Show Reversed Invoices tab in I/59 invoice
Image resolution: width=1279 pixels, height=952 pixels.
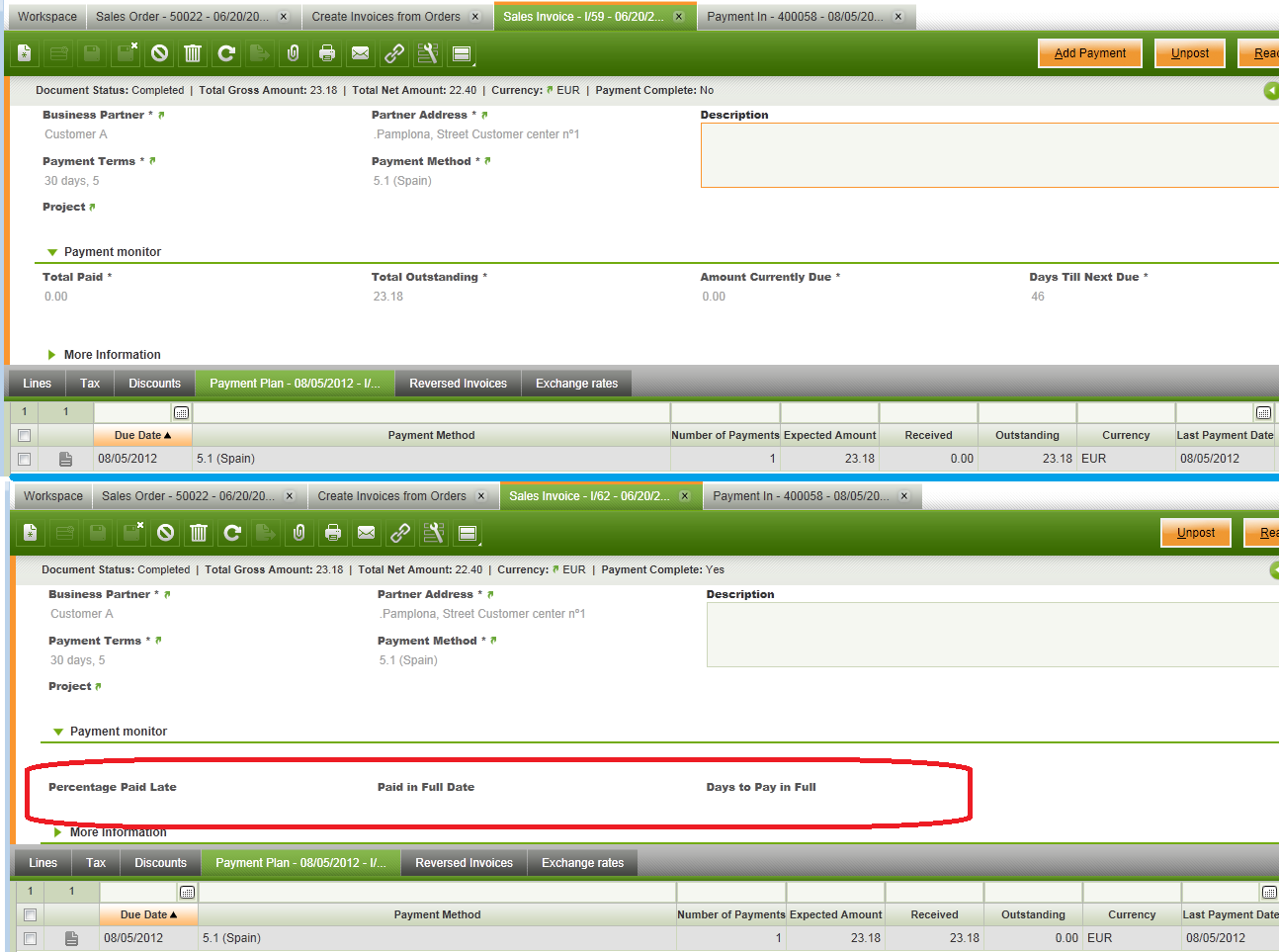point(458,384)
